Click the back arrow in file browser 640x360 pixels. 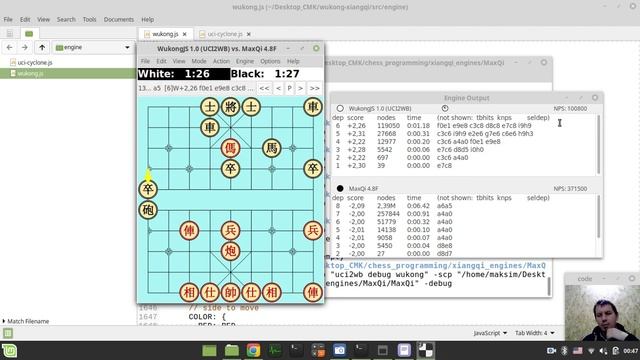tap(9, 47)
